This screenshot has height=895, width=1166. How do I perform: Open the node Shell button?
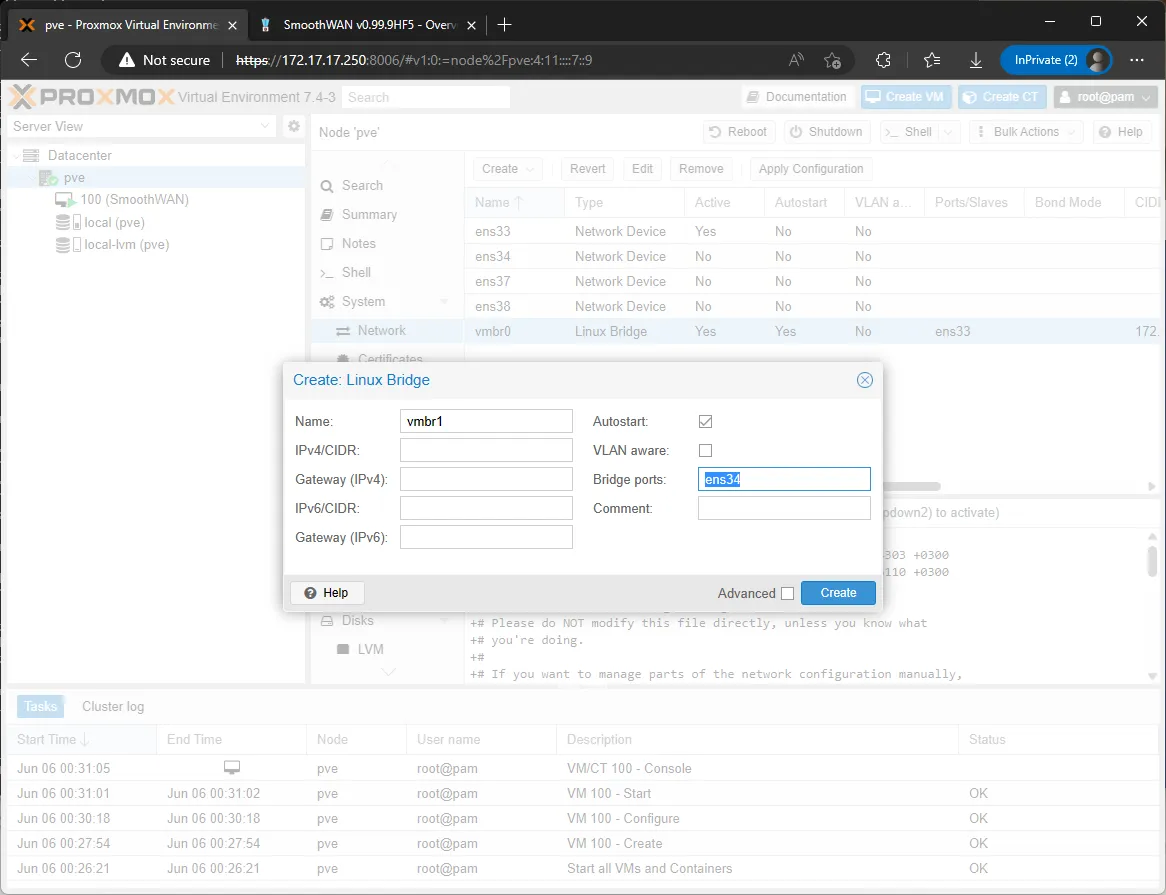pyautogui.click(x=910, y=132)
